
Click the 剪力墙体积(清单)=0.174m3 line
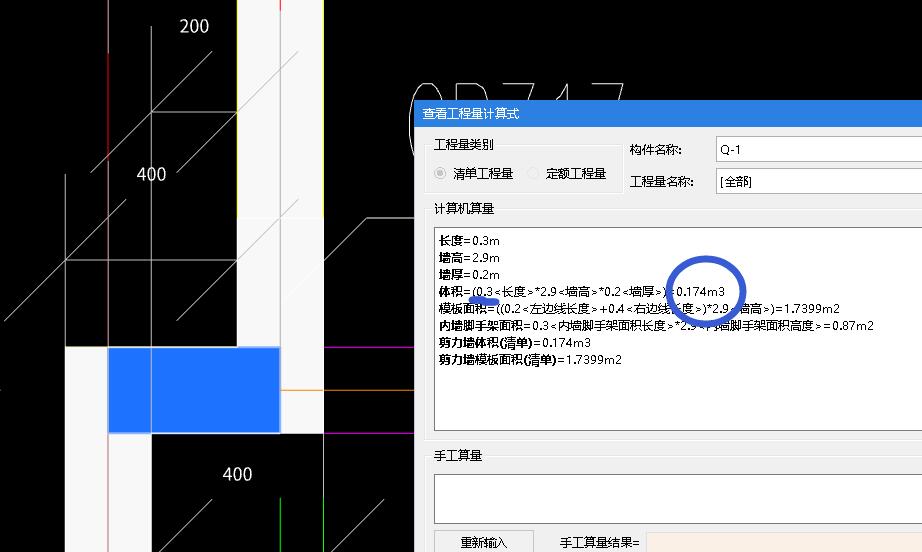click(515, 343)
